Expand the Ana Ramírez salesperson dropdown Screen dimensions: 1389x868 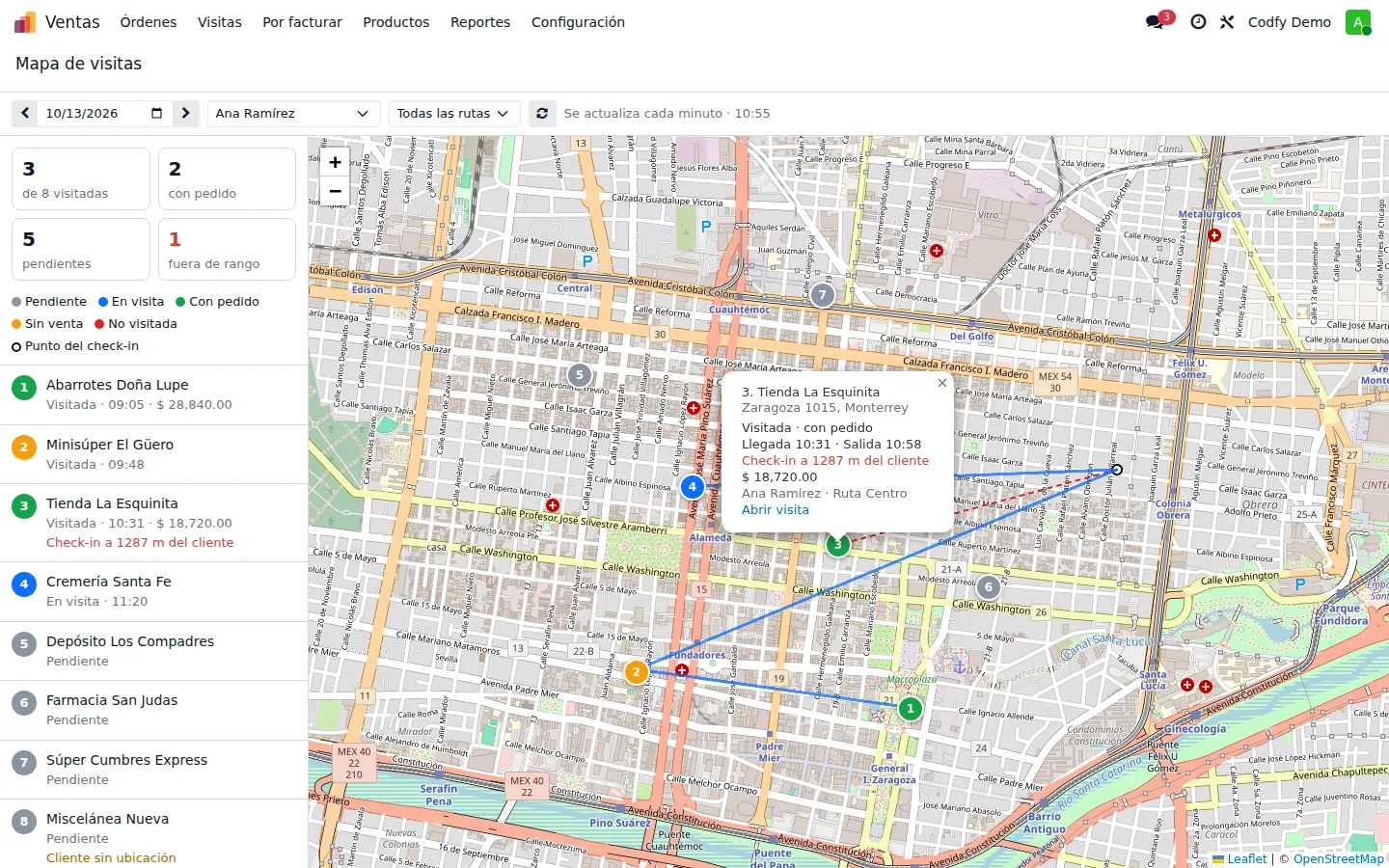tap(293, 113)
